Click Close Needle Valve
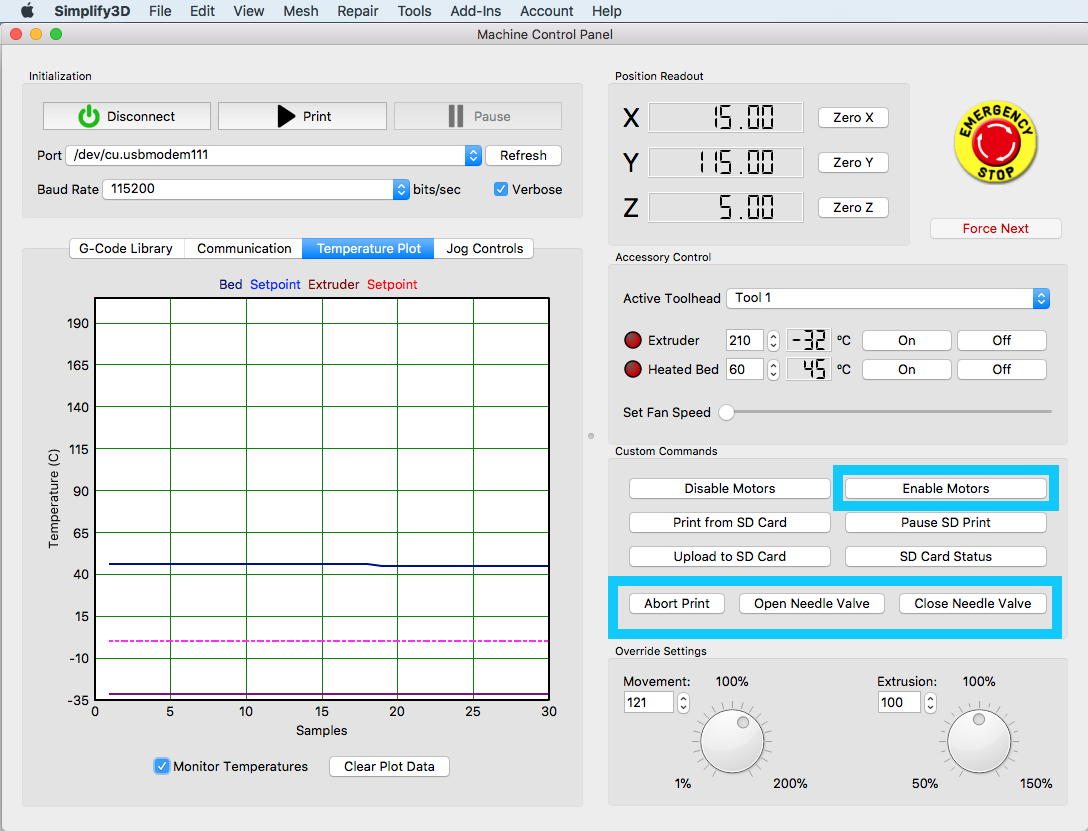This screenshot has height=831, width=1088. click(972, 603)
